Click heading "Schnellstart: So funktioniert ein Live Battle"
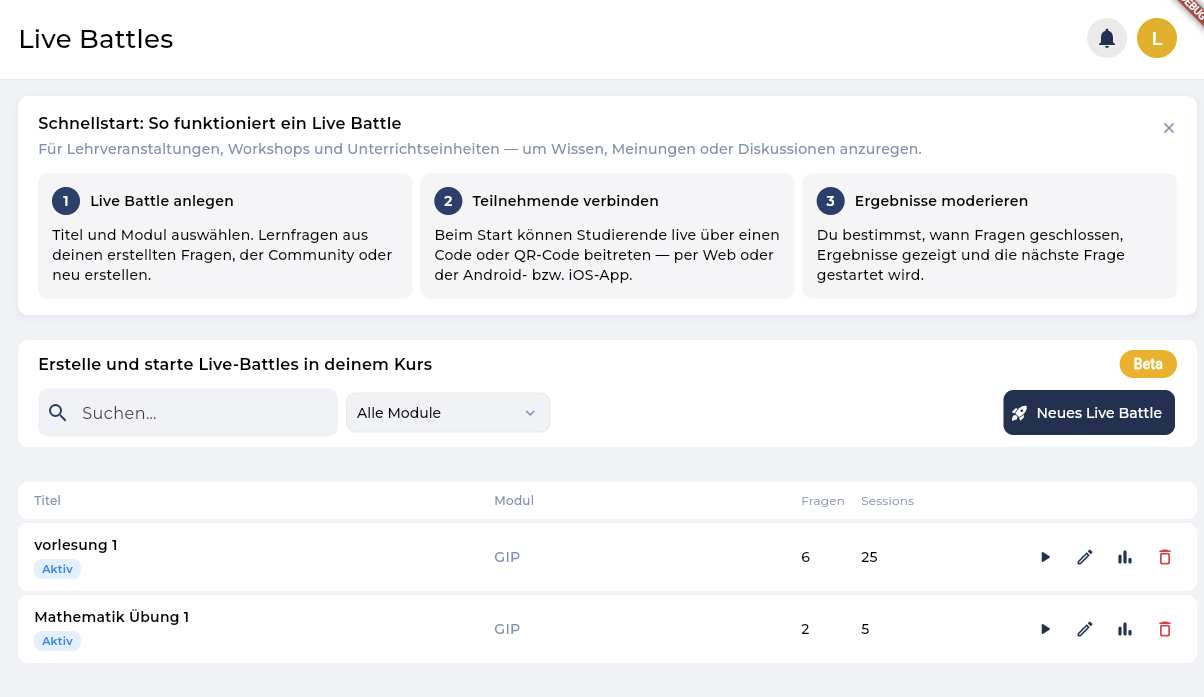This screenshot has height=697, width=1204. point(220,124)
